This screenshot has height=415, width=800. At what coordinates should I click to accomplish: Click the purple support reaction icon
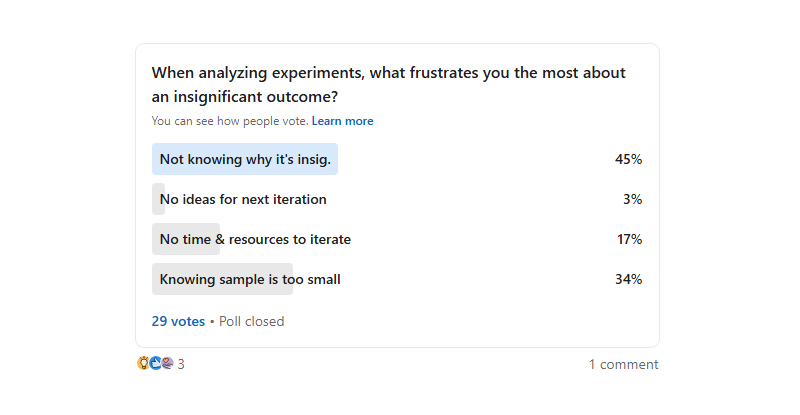click(167, 363)
